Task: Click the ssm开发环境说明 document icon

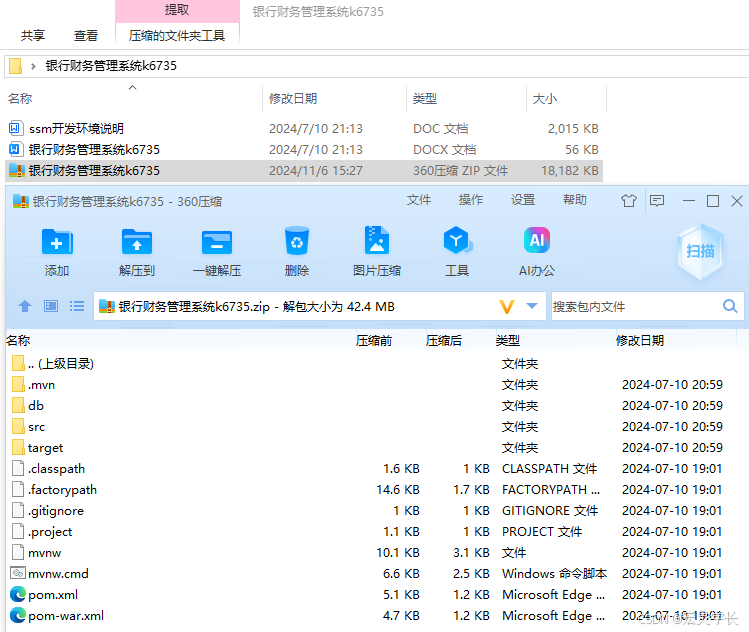Action: [x=15, y=128]
